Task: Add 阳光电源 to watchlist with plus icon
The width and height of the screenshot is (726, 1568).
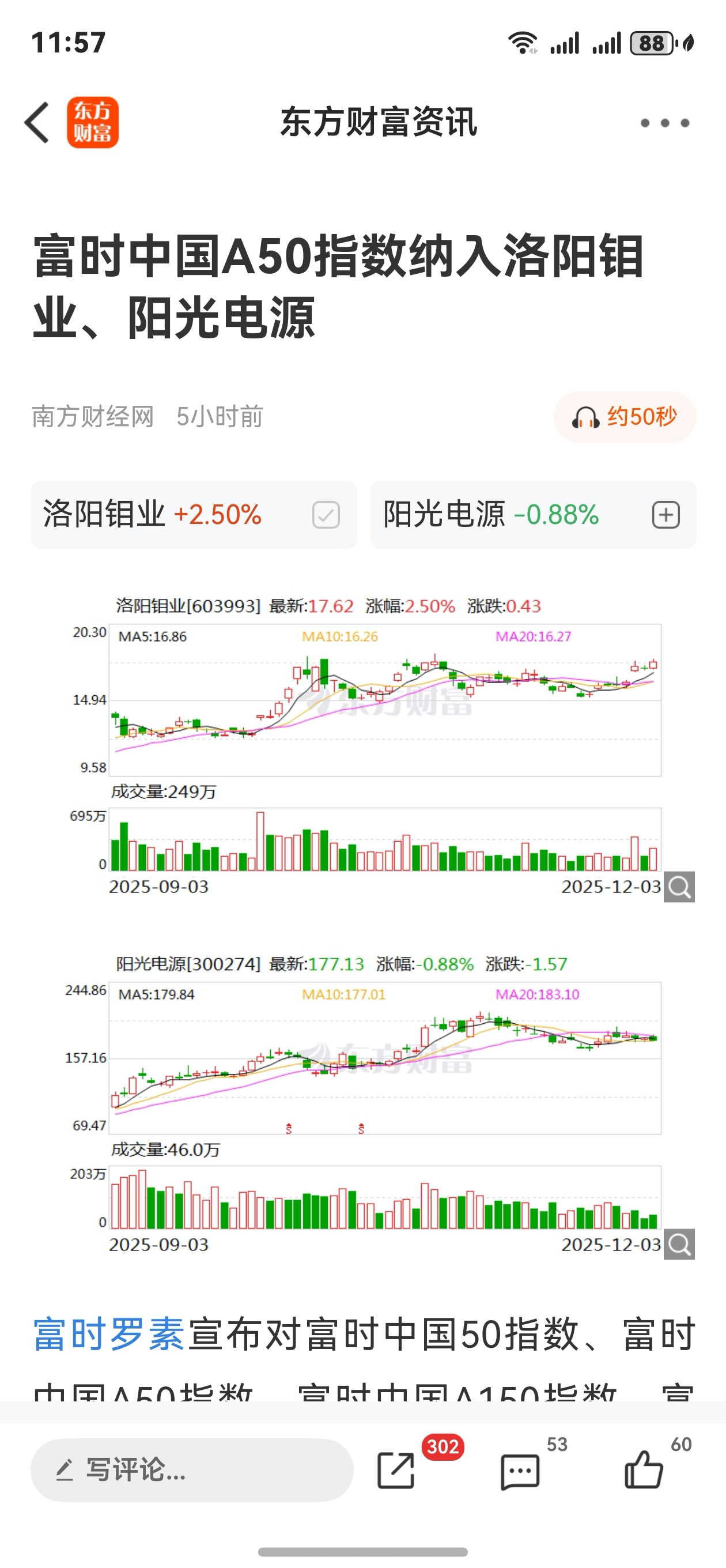Action: pyautogui.click(x=665, y=515)
